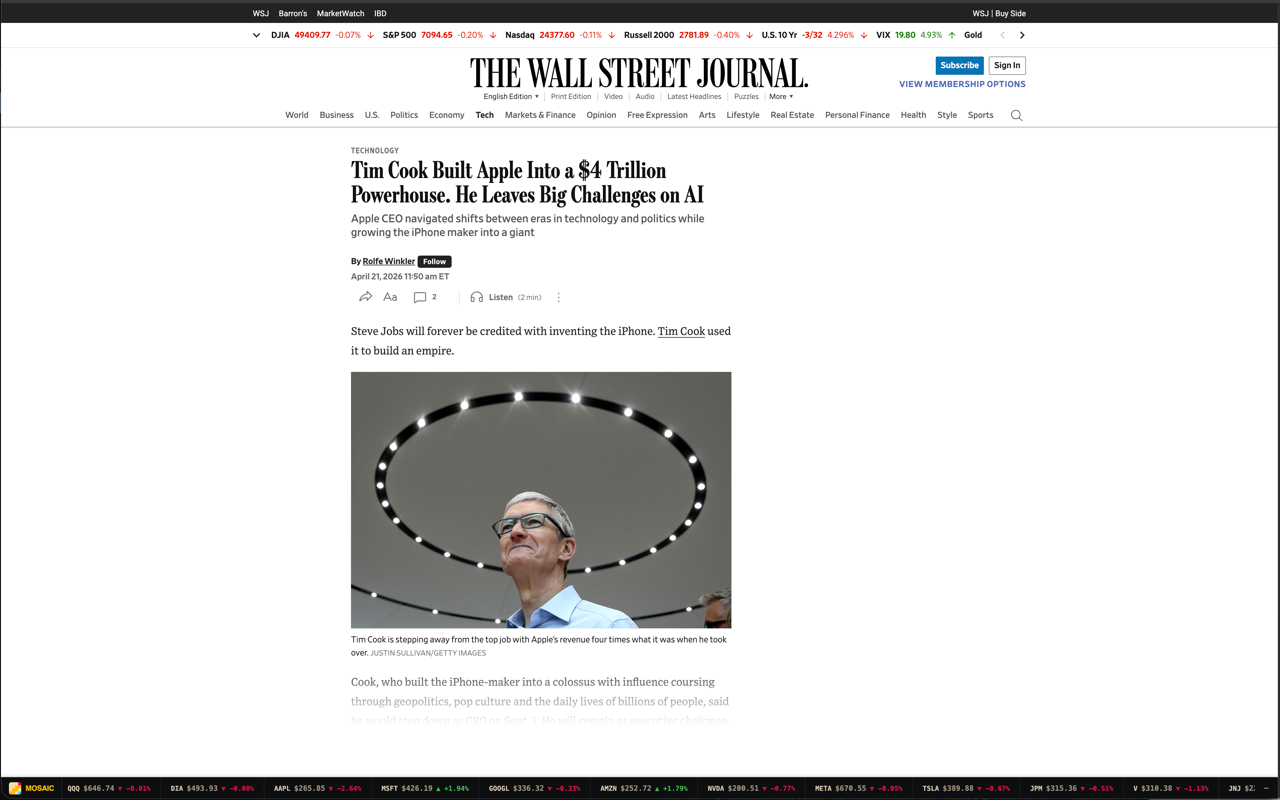Go to the World section

[x=297, y=115]
